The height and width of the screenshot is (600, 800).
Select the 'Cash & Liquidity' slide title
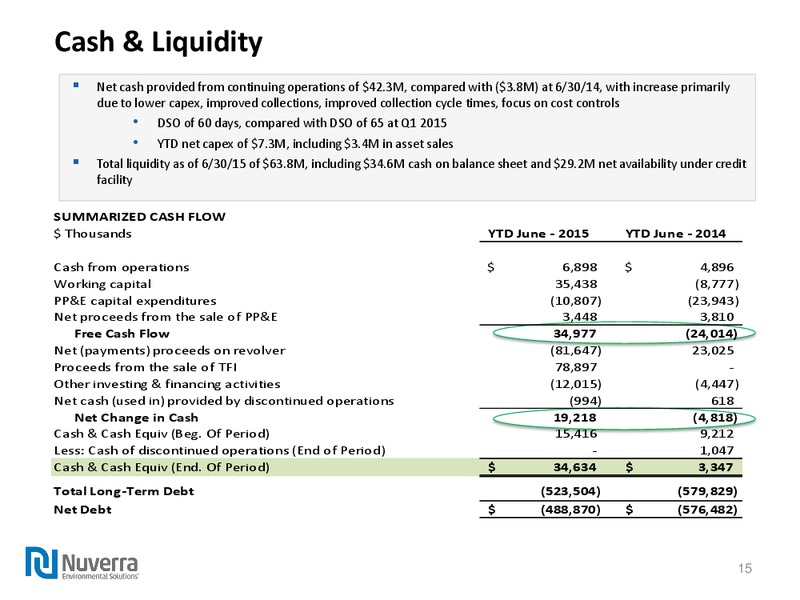pyautogui.click(x=158, y=42)
